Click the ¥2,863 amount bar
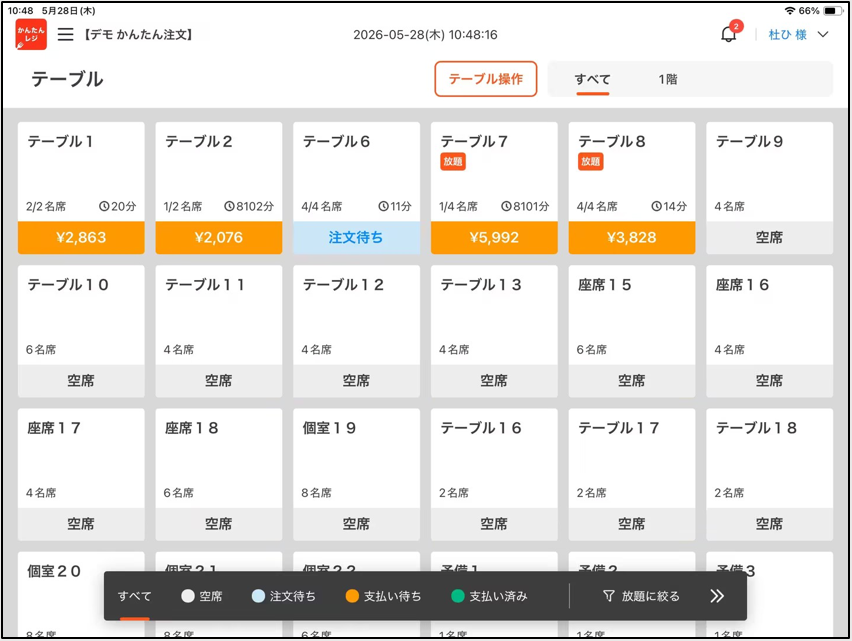This screenshot has height=641, width=852. 81,237
